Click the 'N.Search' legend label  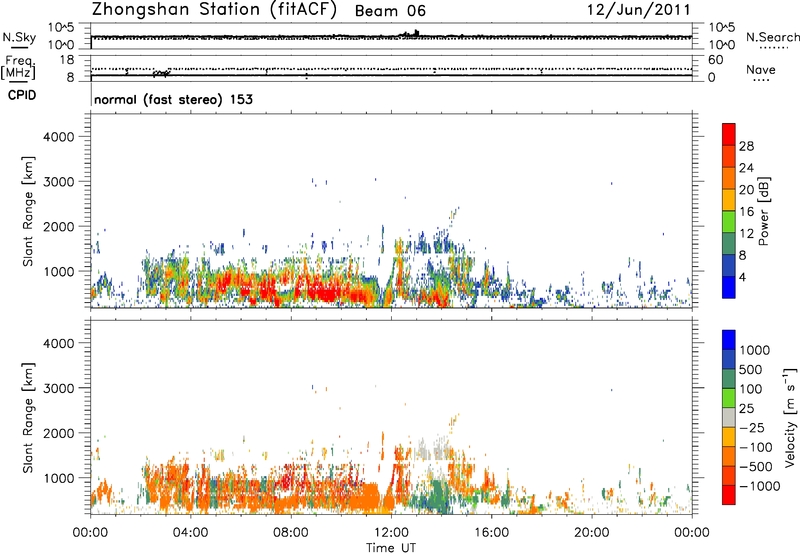click(x=772, y=37)
